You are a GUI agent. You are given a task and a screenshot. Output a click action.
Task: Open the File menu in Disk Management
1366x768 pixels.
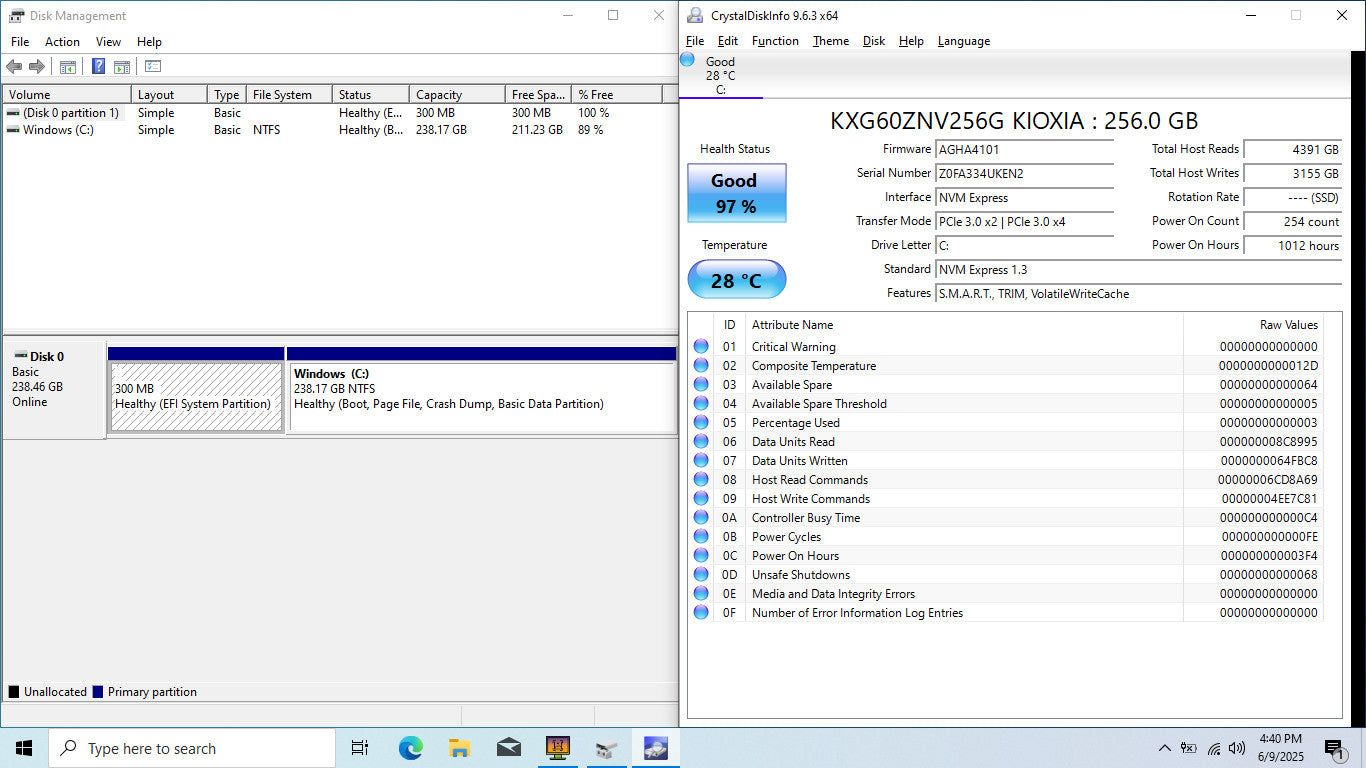(20, 42)
